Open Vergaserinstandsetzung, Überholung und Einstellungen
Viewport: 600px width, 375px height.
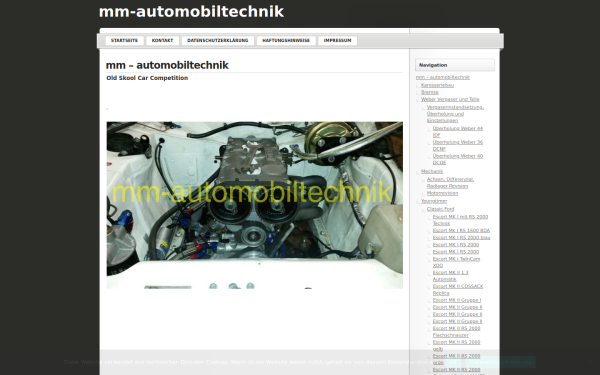point(455,114)
